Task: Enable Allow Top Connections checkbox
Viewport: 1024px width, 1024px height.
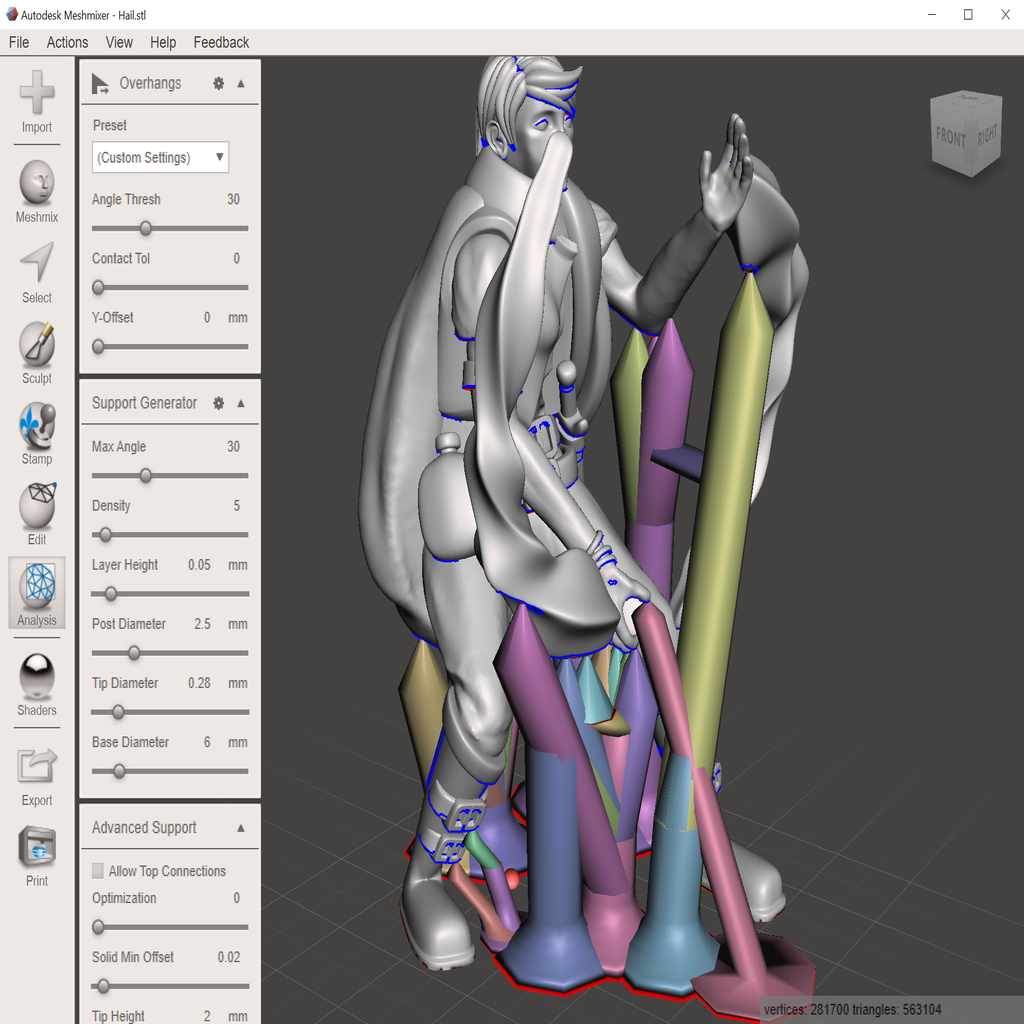Action: 98,871
